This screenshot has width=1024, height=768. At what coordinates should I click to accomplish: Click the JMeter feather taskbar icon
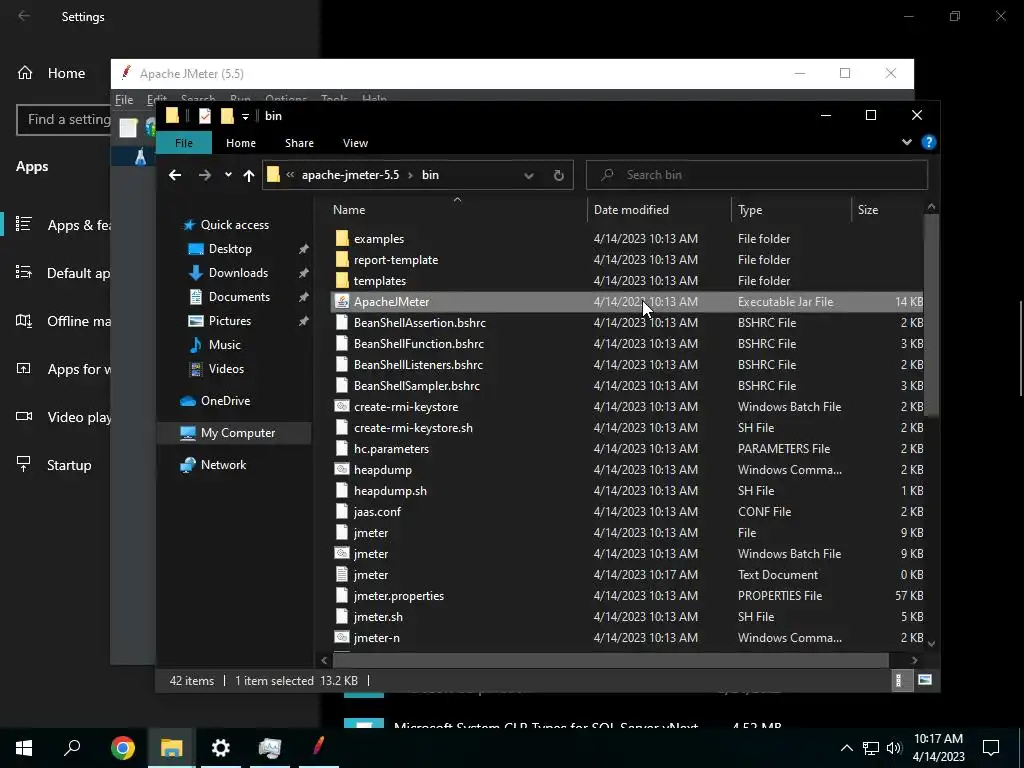319,748
